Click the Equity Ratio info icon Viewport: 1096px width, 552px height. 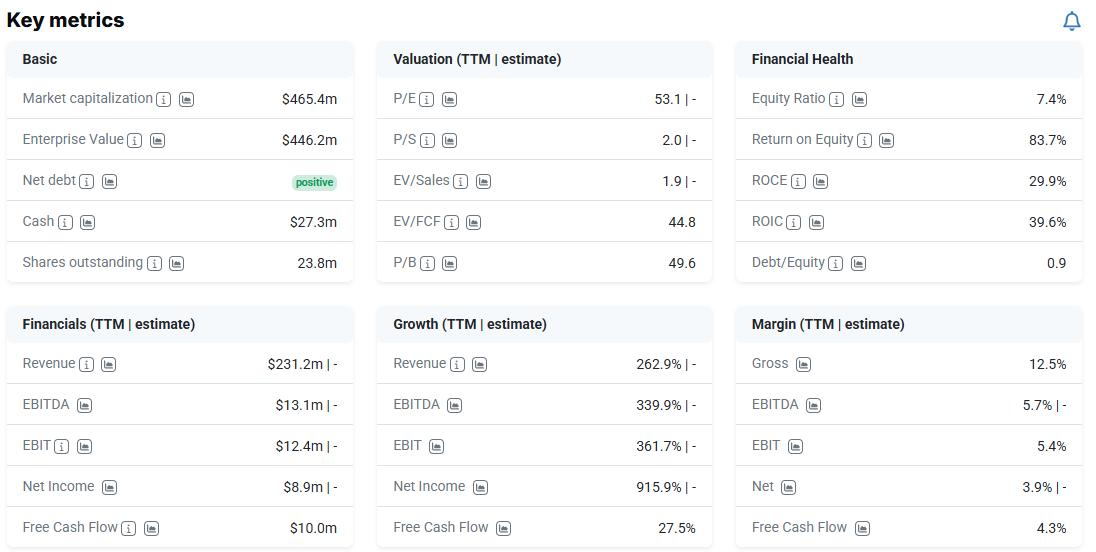click(837, 100)
